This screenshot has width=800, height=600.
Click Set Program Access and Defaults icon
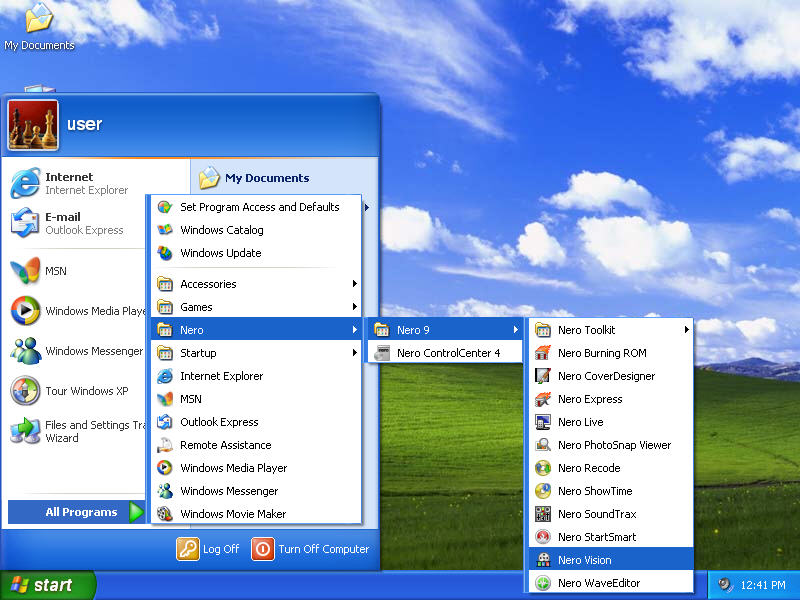click(165, 207)
